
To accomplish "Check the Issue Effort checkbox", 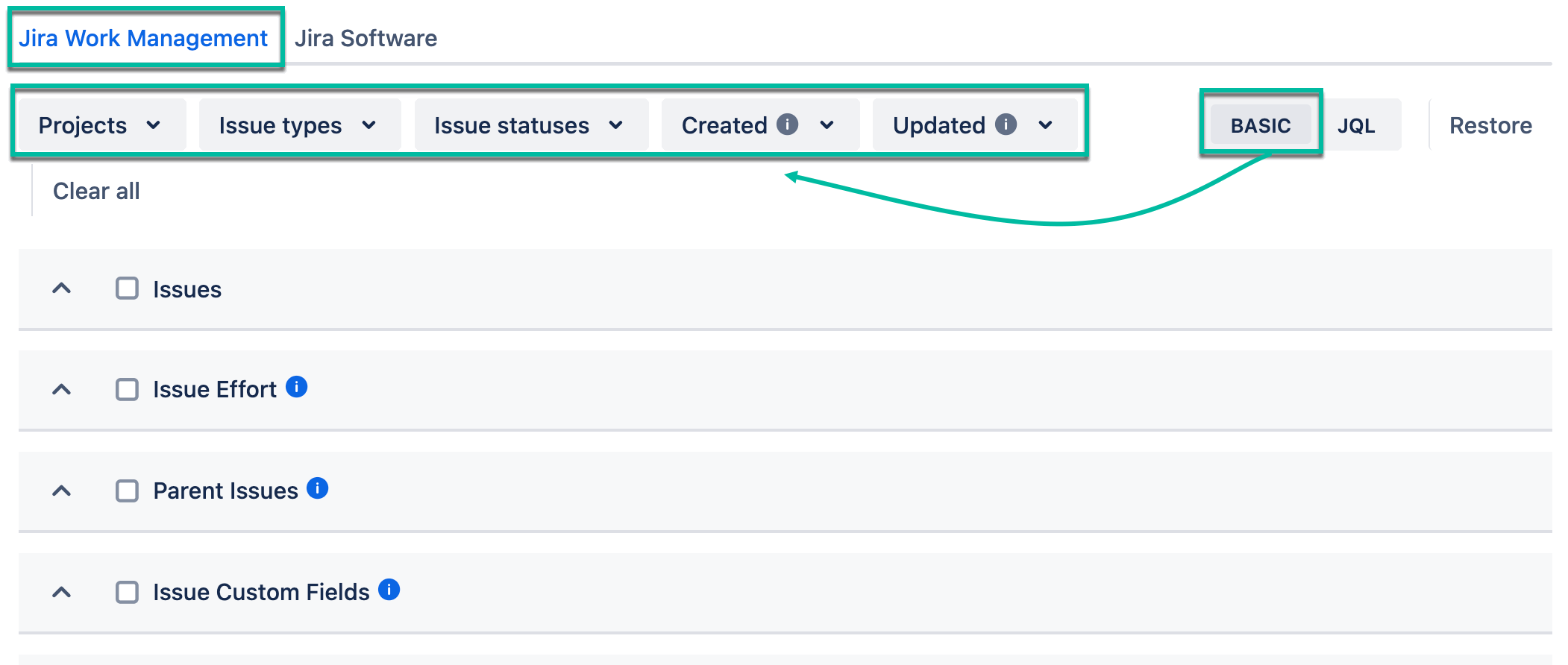I will coord(125,389).
